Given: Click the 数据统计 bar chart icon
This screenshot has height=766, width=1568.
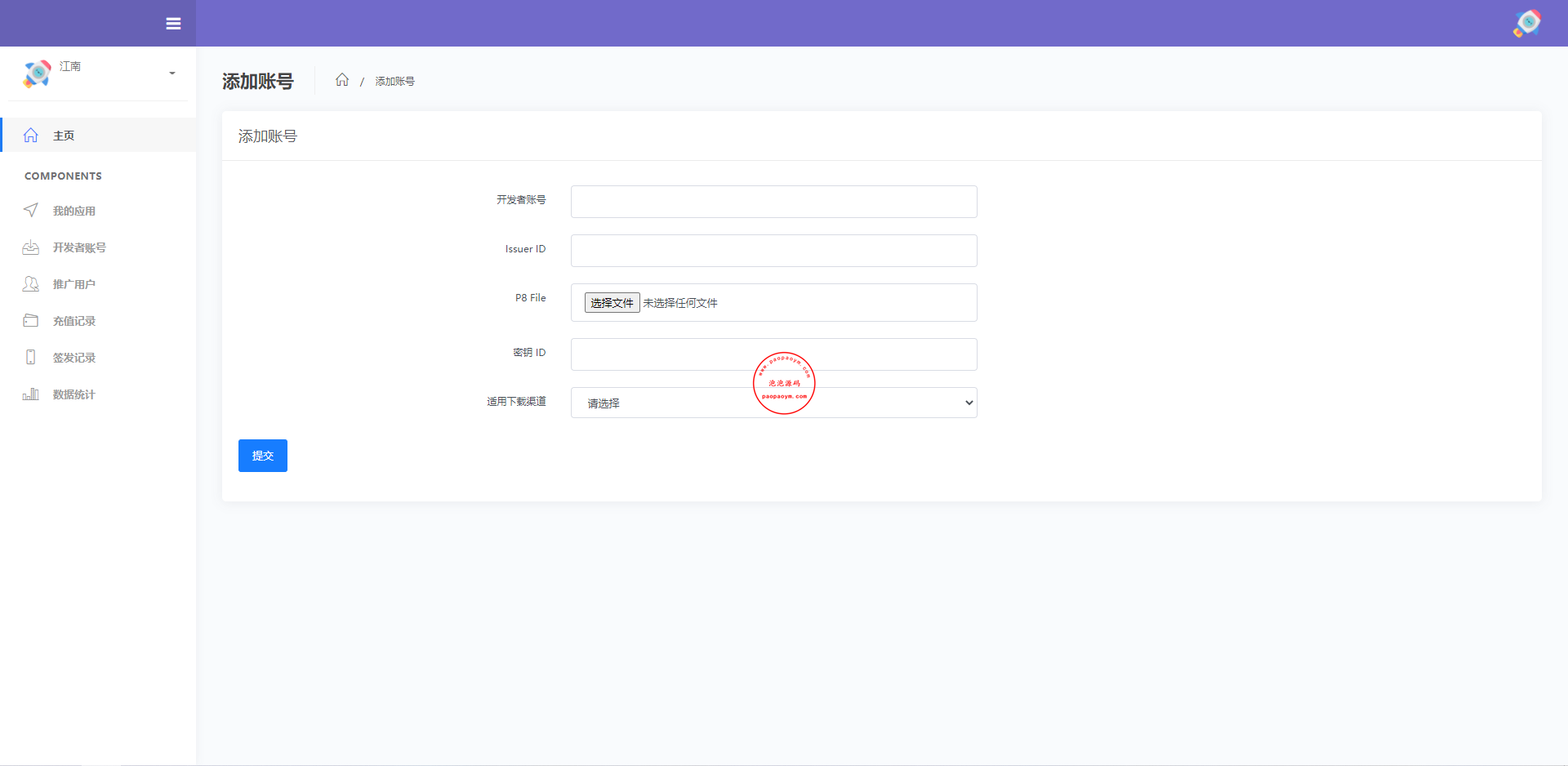Looking at the screenshot, I should point(31,394).
